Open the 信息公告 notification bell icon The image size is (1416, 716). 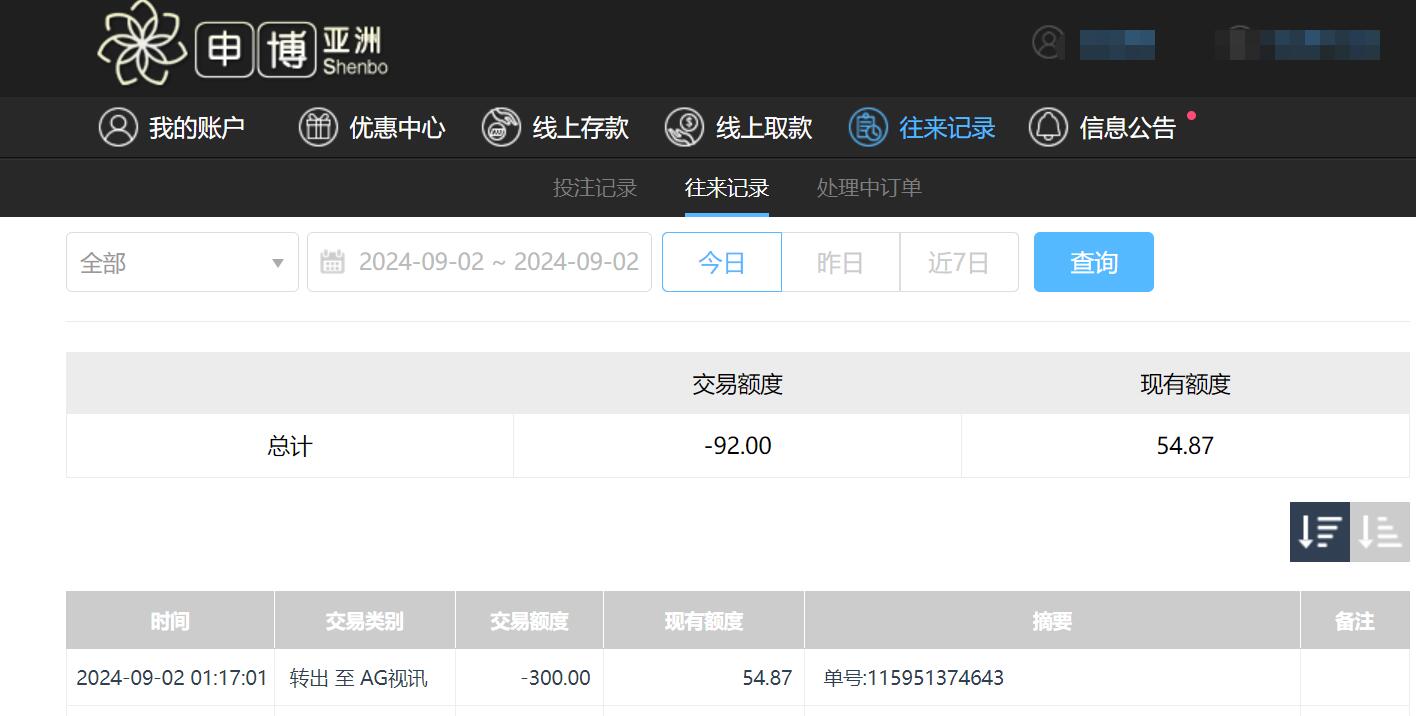(1048, 127)
